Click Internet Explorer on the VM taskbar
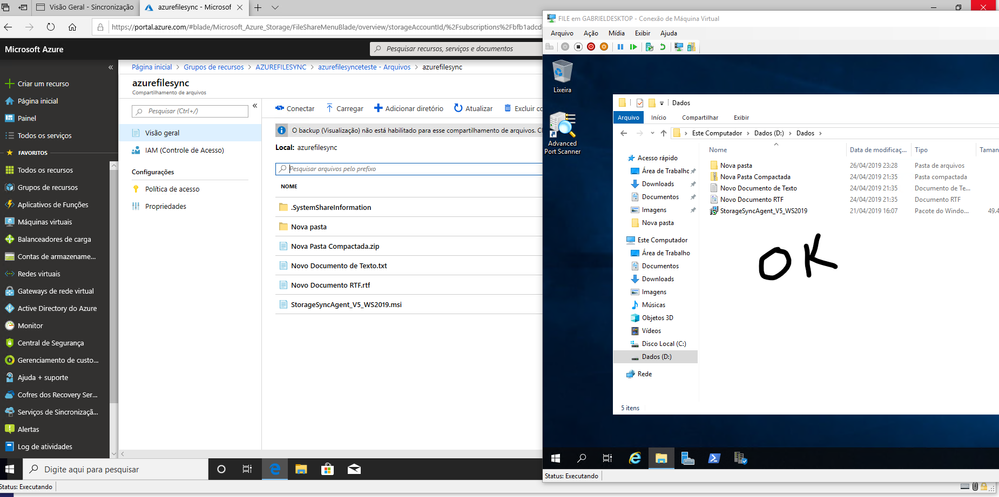The height and width of the screenshot is (497, 999). (x=635, y=457)
